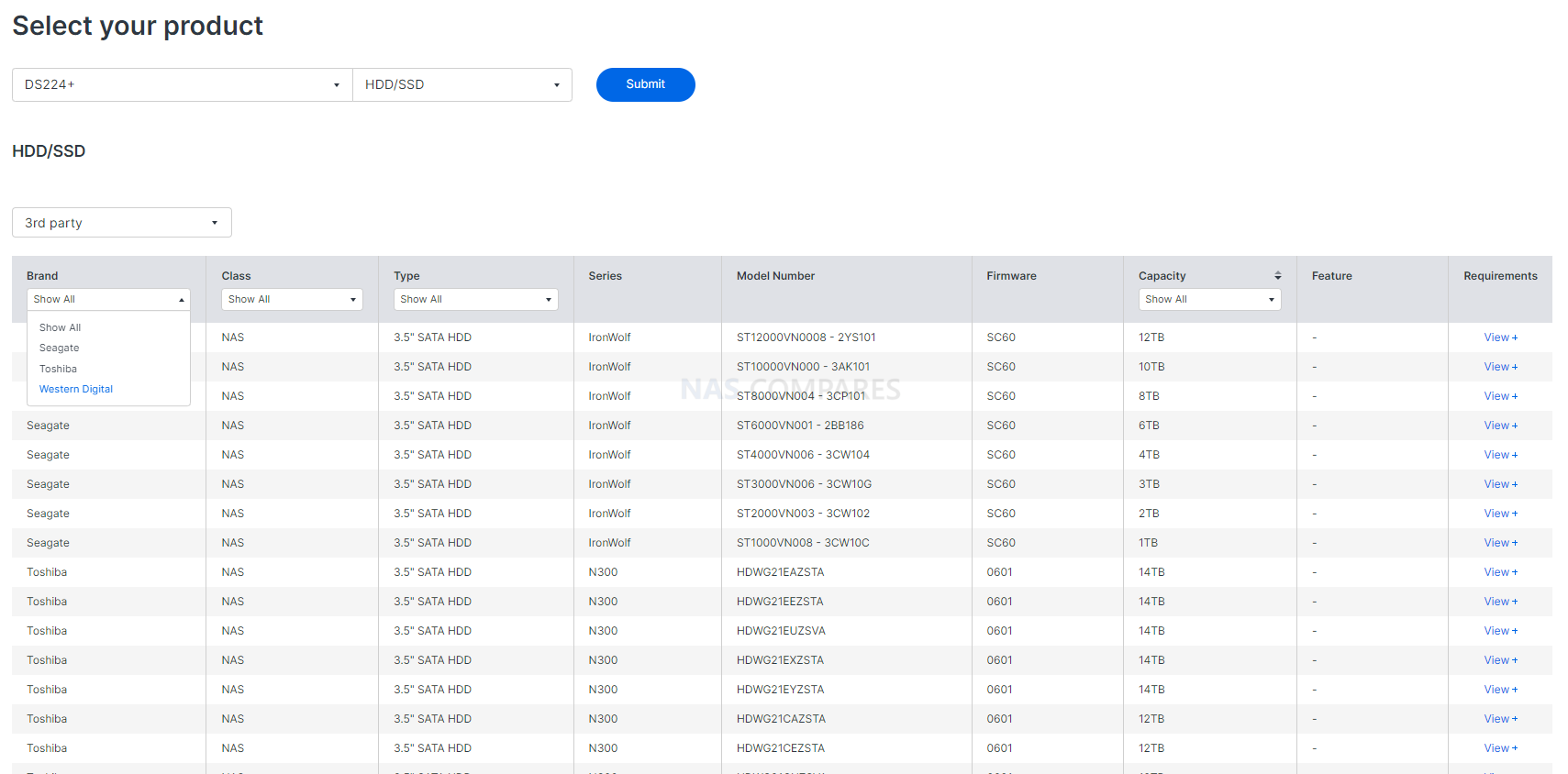Open View+ for ST10000VN000 - 3AK101
The width and height of the screenshot is (1568, 774).
1501,367
